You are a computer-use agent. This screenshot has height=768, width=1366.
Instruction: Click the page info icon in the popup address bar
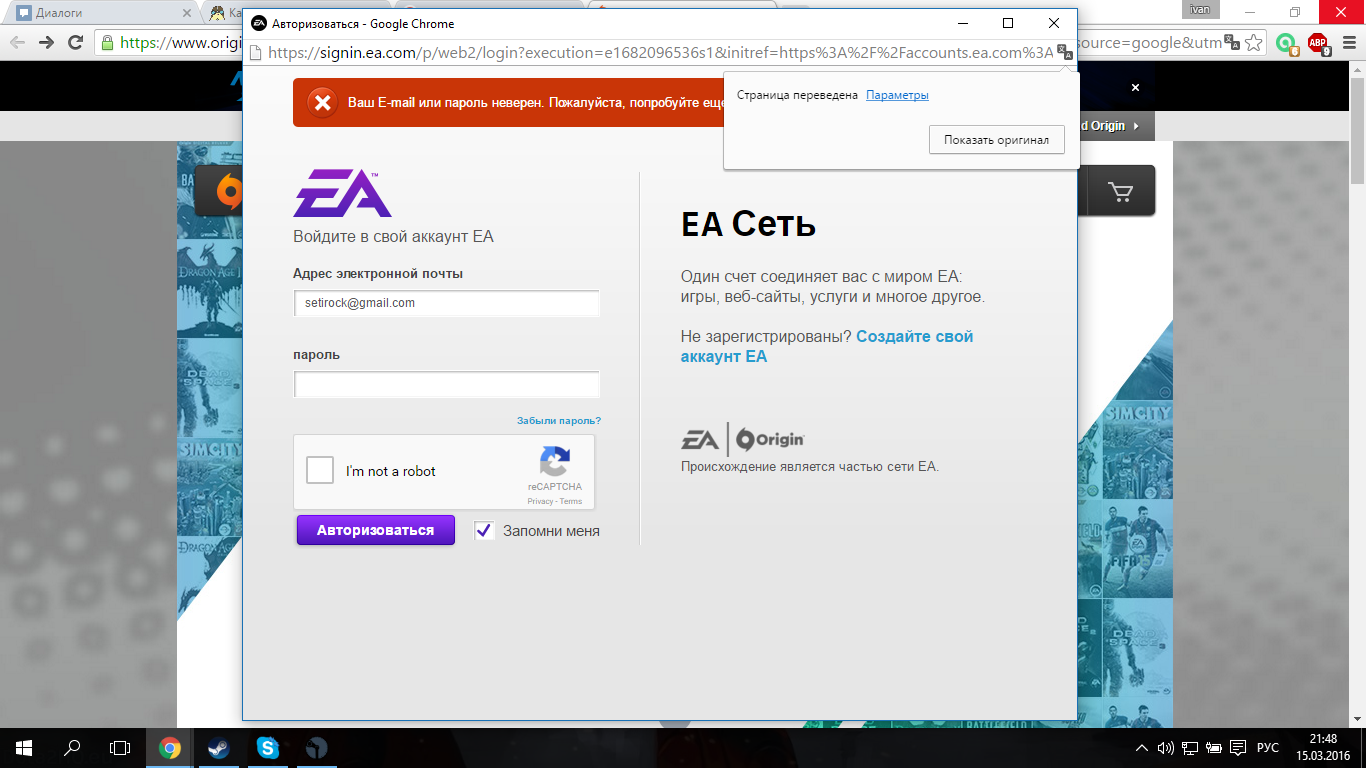[255, 52]
